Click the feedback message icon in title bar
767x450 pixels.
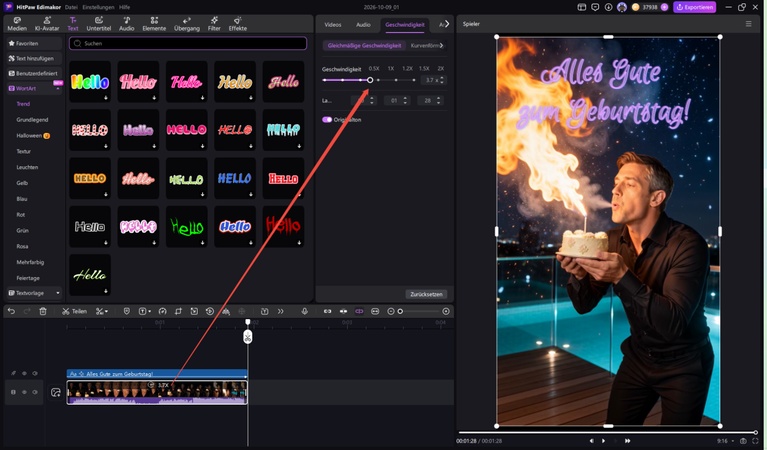point(595,7)
